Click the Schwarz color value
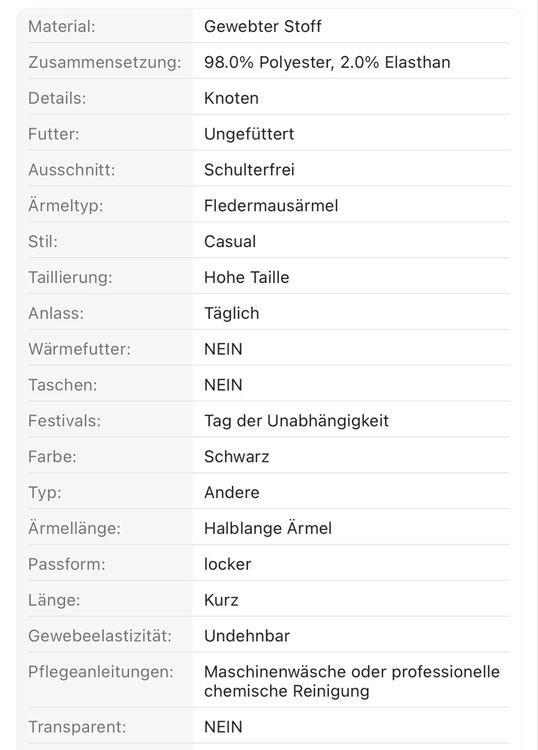The image size is (538, 750). [x=237, y=457]
